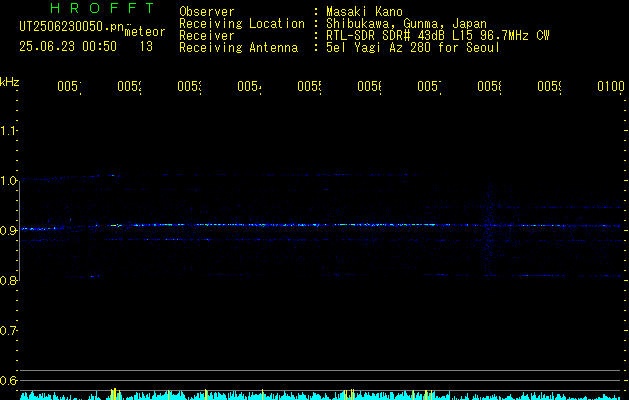Screen dimensions: 629x400
Task: Select the UT2506230050 file name text
Action: tap(71, 27)
